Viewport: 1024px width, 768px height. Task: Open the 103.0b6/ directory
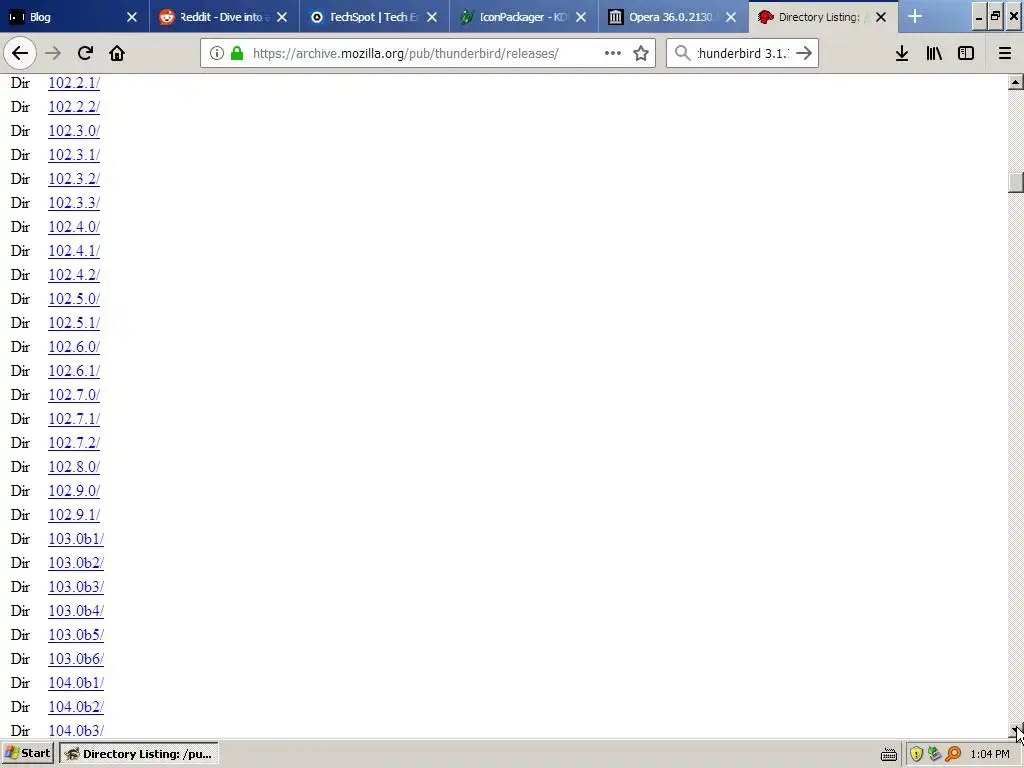(76, 659)
